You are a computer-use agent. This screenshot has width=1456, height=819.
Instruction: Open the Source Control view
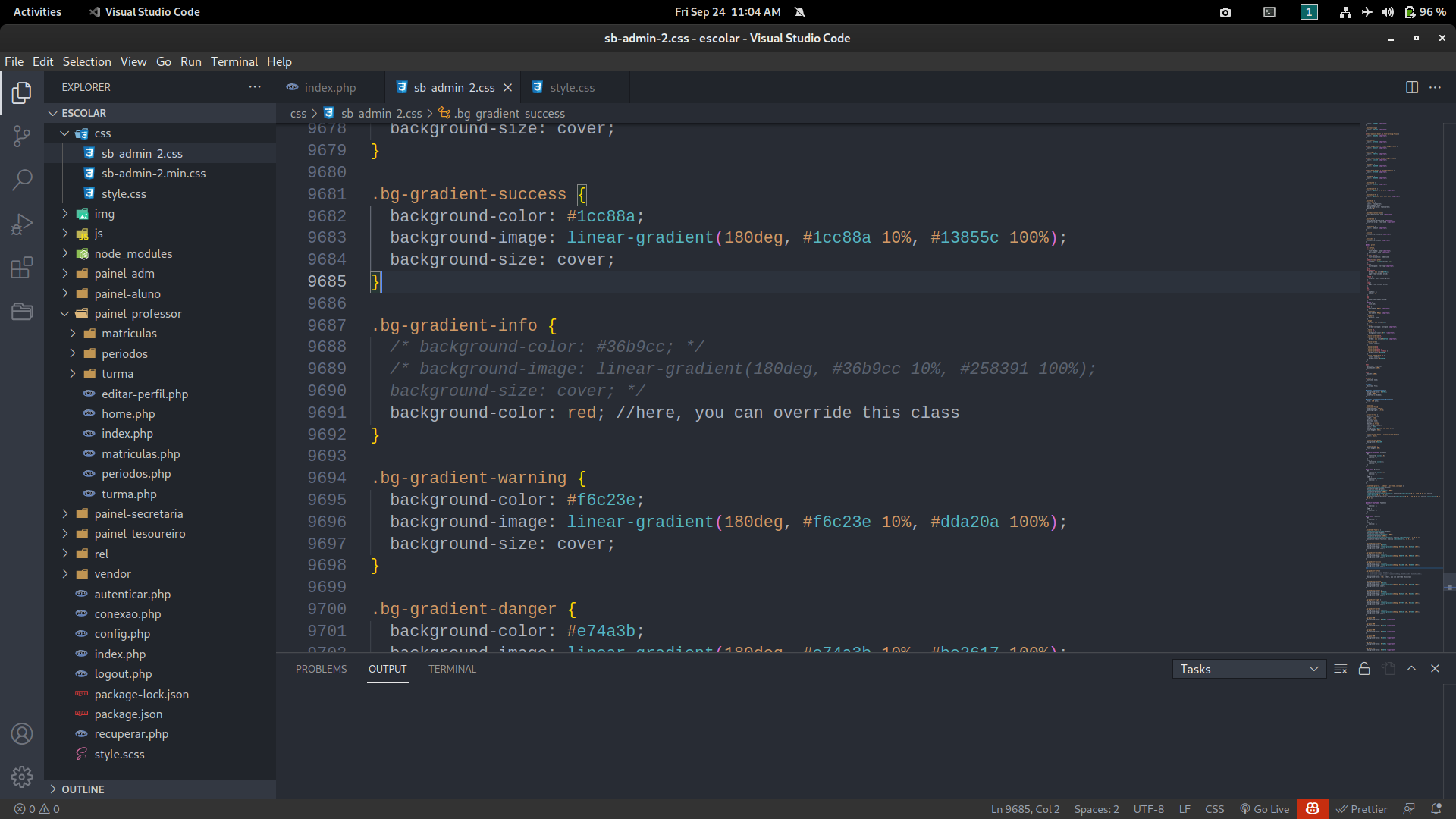pos(22,136)
